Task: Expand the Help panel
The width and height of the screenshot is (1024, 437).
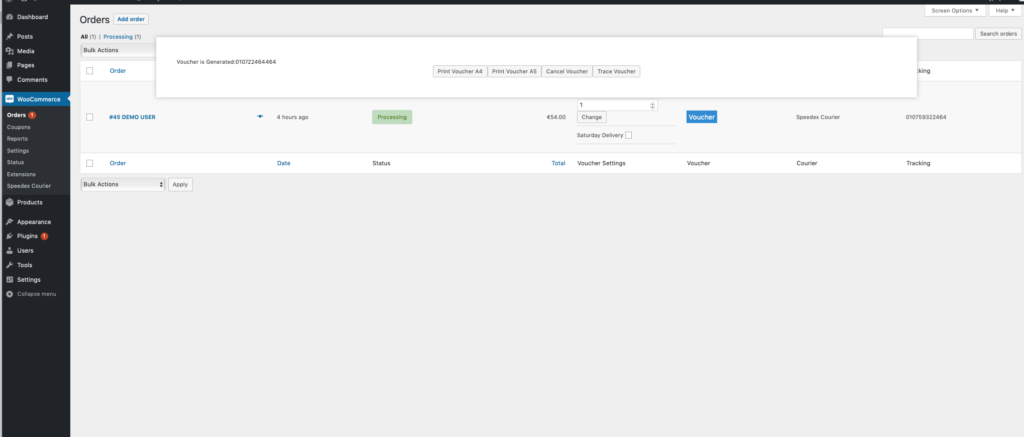Action: click(x=1005, y=10)
